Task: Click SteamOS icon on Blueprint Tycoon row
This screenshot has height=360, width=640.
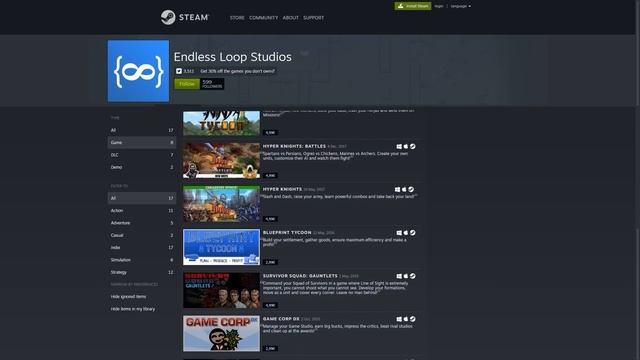Action: tap(413, 233)
